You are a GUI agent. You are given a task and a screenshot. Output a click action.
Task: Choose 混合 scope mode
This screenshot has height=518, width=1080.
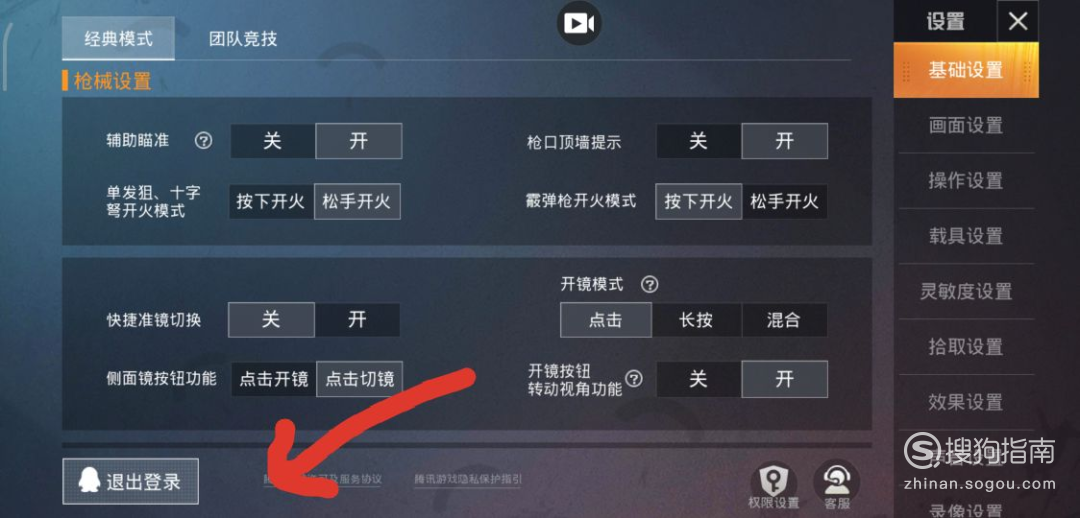(x=784, y=320)
